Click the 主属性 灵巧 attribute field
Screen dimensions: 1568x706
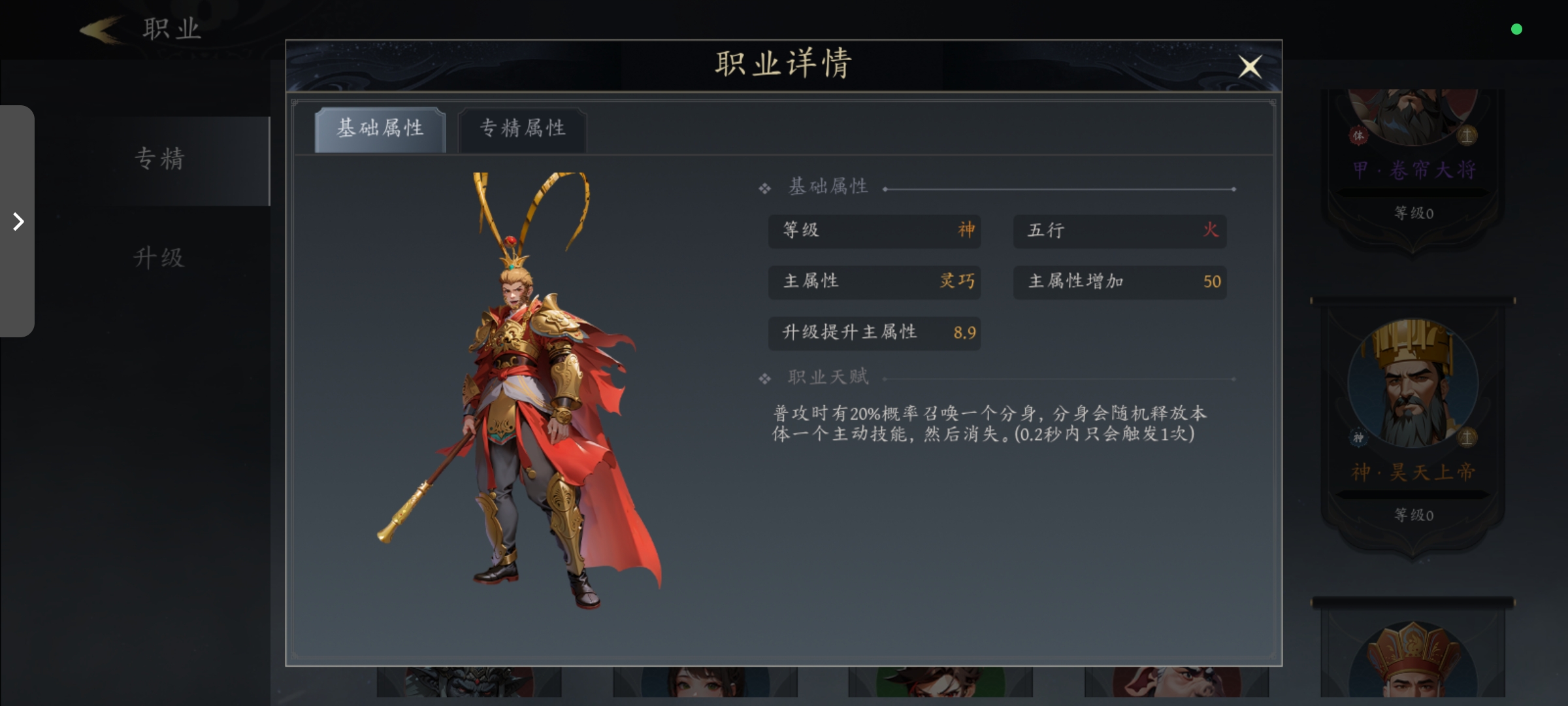874,282
